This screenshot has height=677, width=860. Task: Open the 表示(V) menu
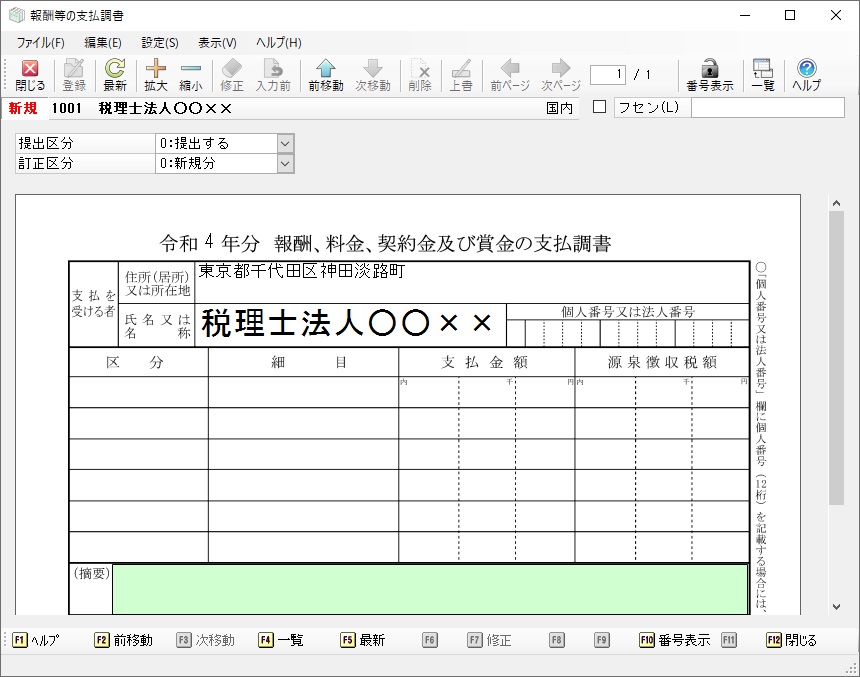(x=217, y=43)
